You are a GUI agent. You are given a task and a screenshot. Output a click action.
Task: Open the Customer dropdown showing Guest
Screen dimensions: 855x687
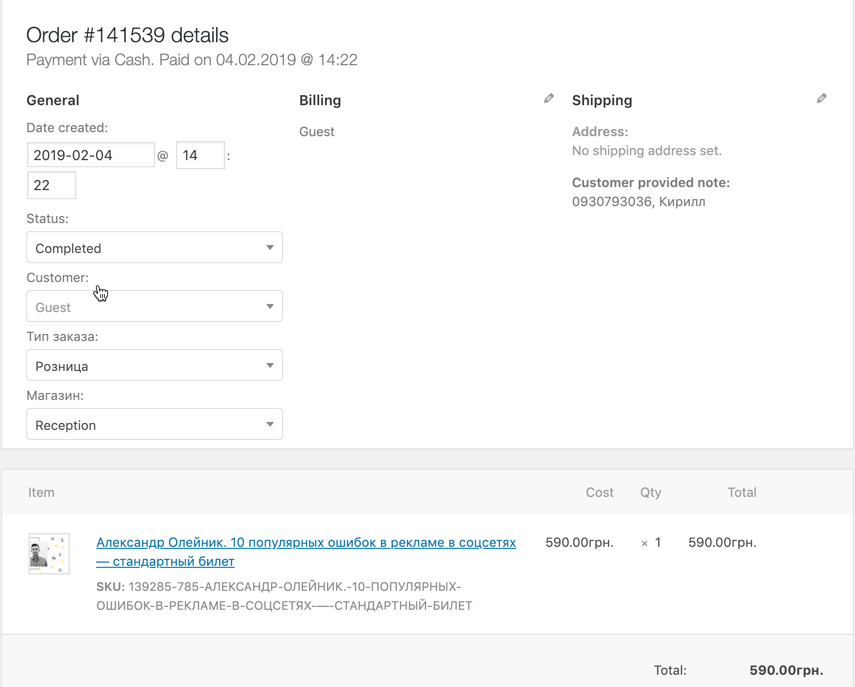[154, 306]
